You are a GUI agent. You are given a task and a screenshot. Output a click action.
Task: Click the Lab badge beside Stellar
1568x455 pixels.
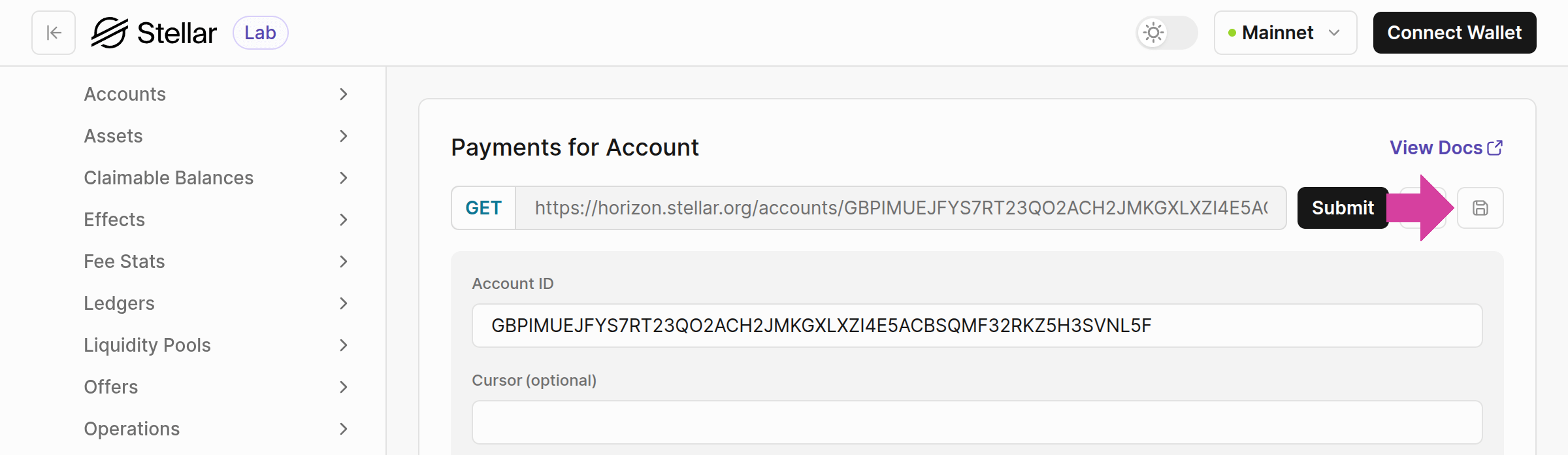point(260,33)
